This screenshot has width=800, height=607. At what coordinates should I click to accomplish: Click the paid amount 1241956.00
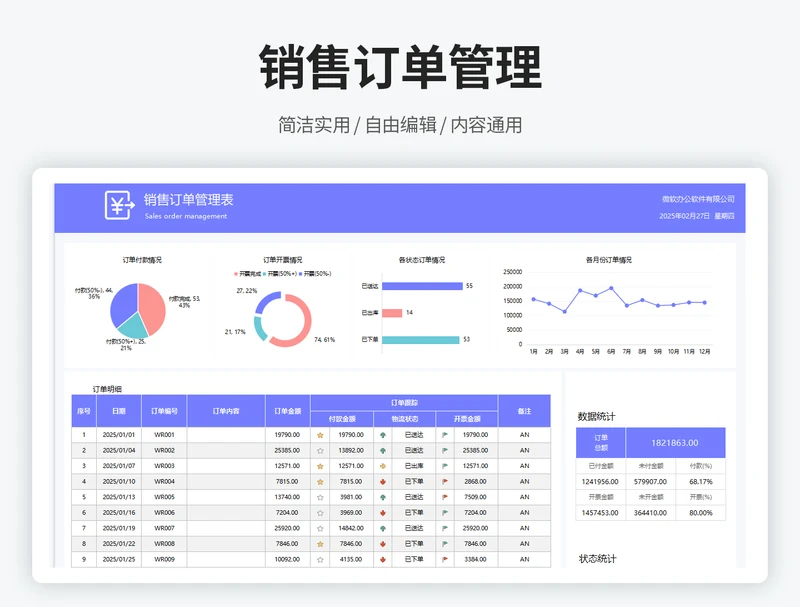click(600, 482)
